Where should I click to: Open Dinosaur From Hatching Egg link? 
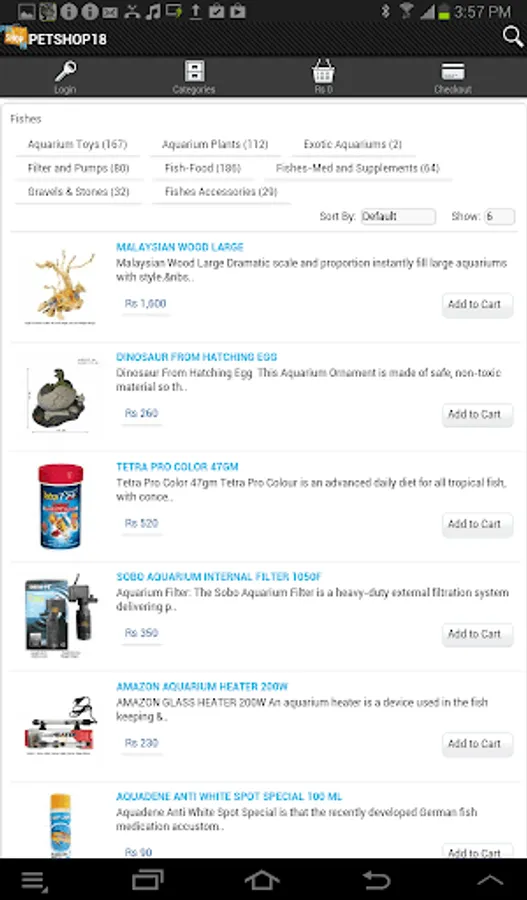point(196,357)
